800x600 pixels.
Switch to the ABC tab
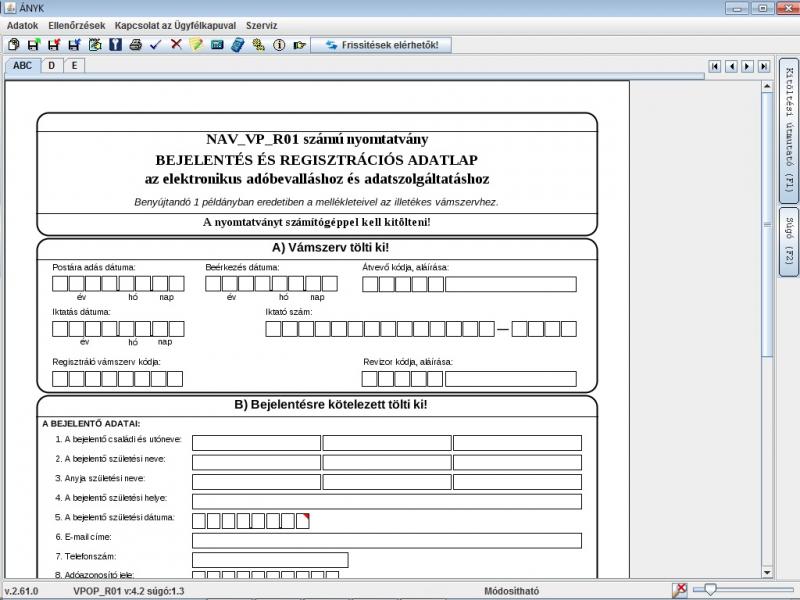coord(22,65)
